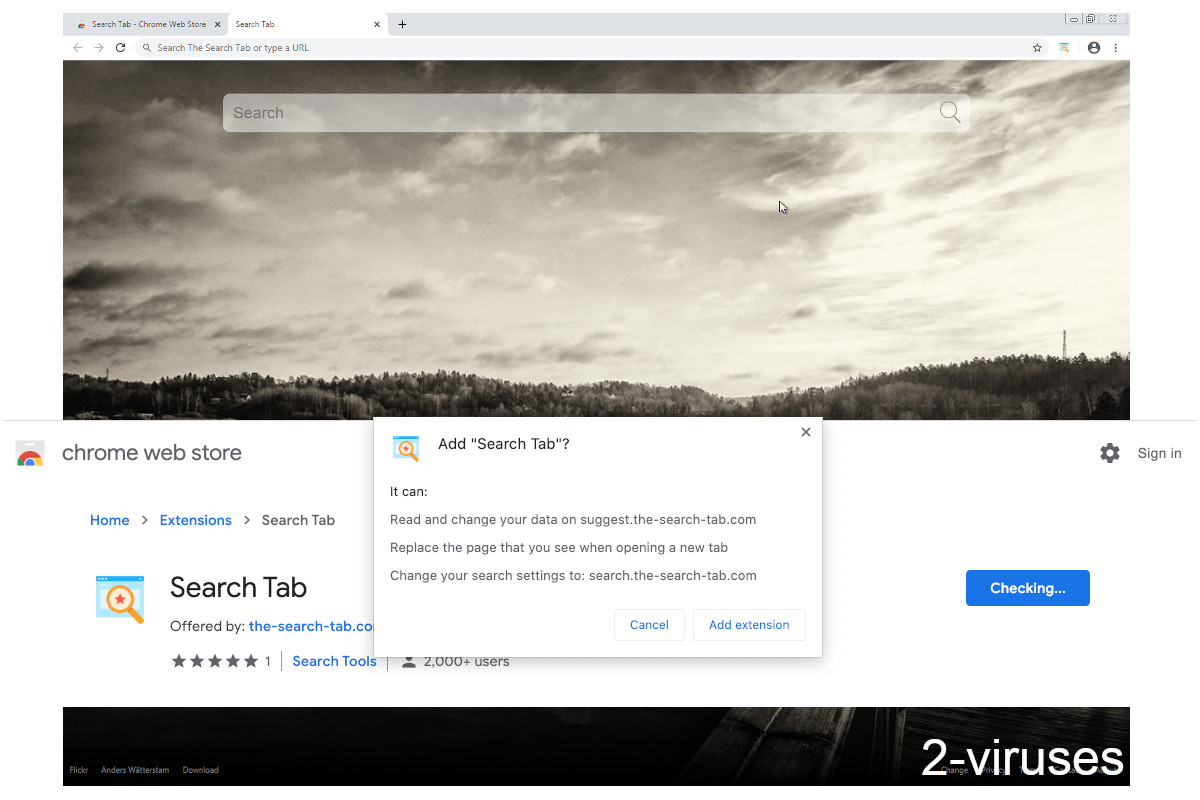This screenshot has width=1200, height=800.
Task: Click the users icon beside 2,000+ users
Action: click(x=409, y=660)
